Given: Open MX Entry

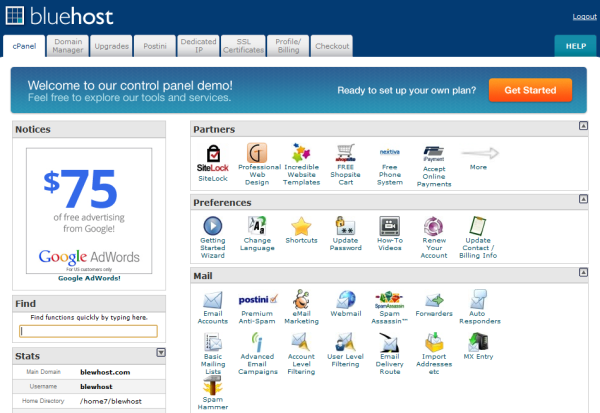Looking at the screenshot, I should point(478,346).
